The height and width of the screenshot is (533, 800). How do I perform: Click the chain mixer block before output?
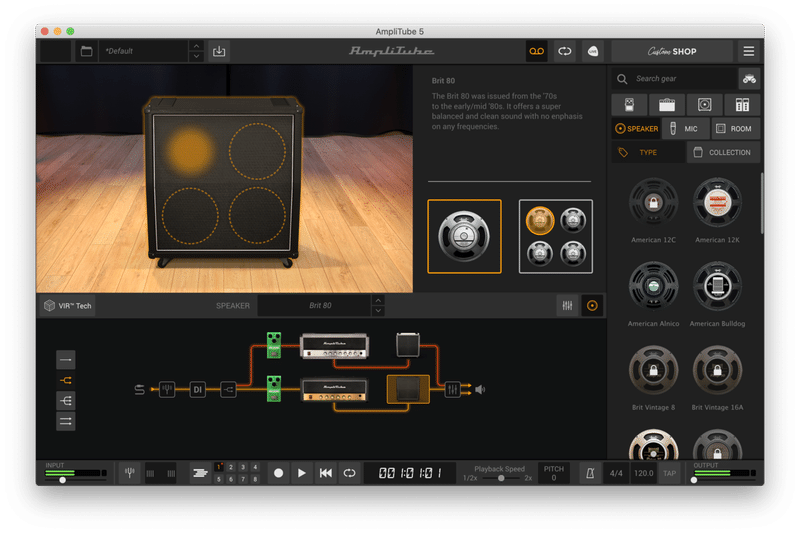point(453,390)
